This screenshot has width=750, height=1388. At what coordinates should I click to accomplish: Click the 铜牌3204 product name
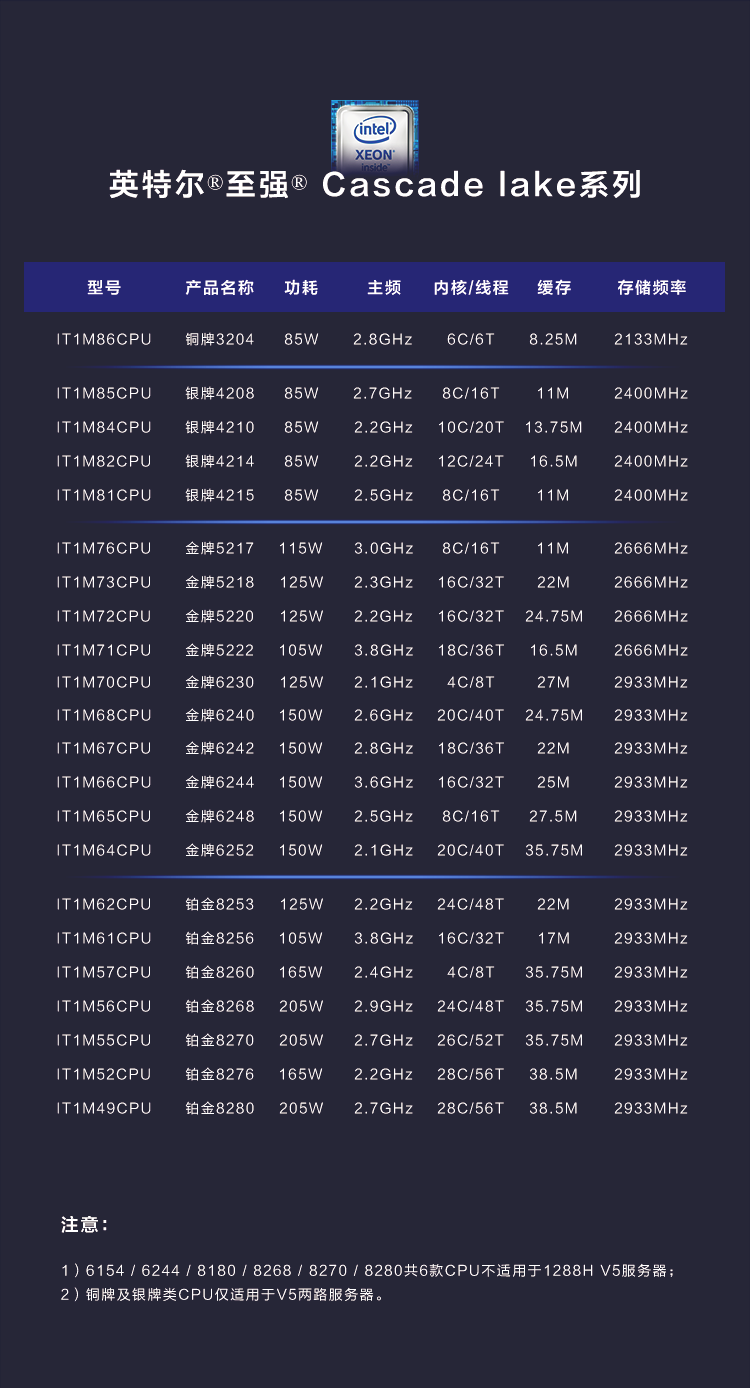coord(220,340)
